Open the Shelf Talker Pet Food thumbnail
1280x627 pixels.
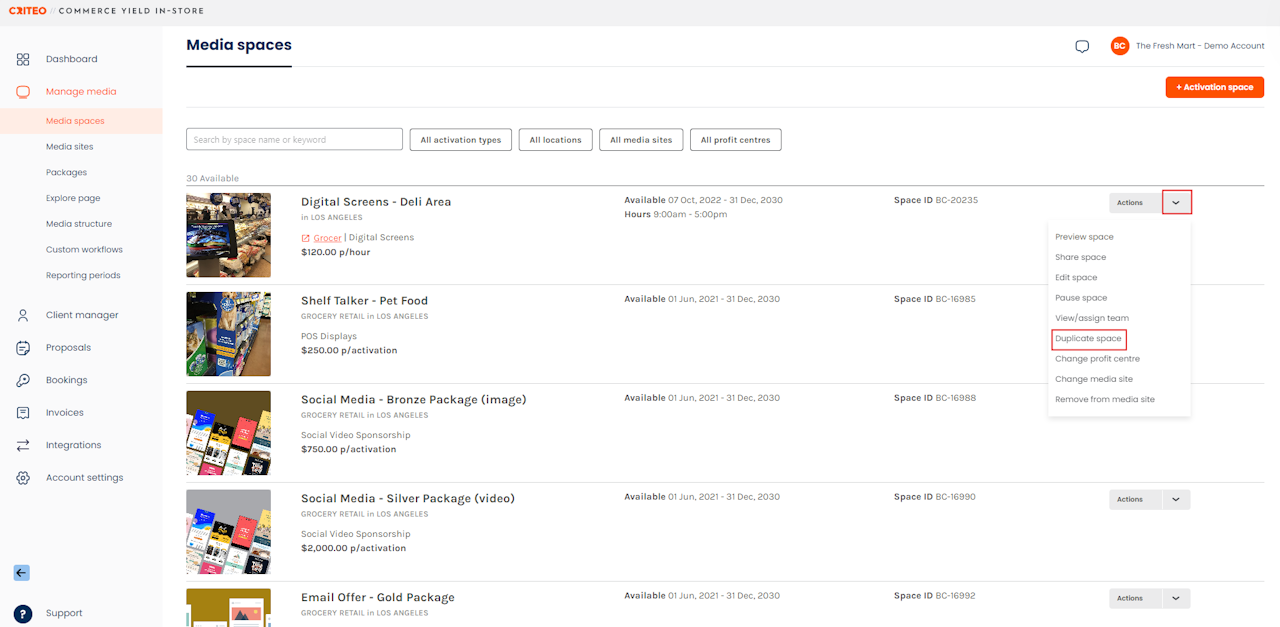(x=228, y=334)
